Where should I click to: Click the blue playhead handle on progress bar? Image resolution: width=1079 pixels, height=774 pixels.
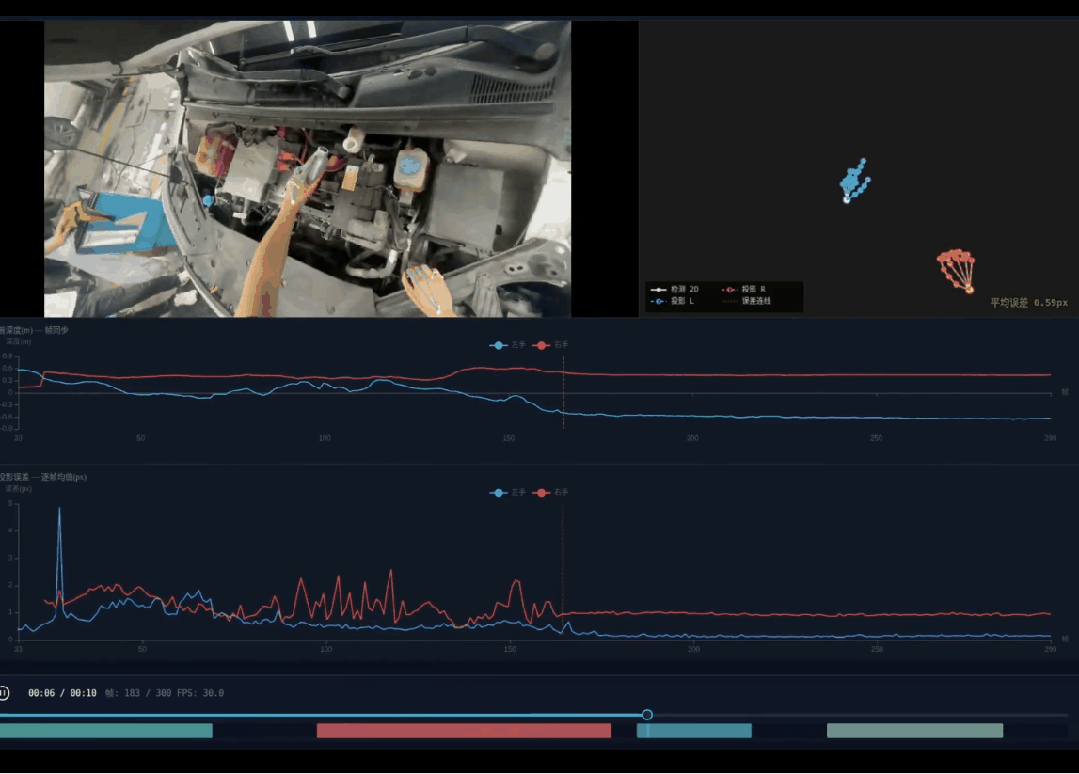(647, 715)
